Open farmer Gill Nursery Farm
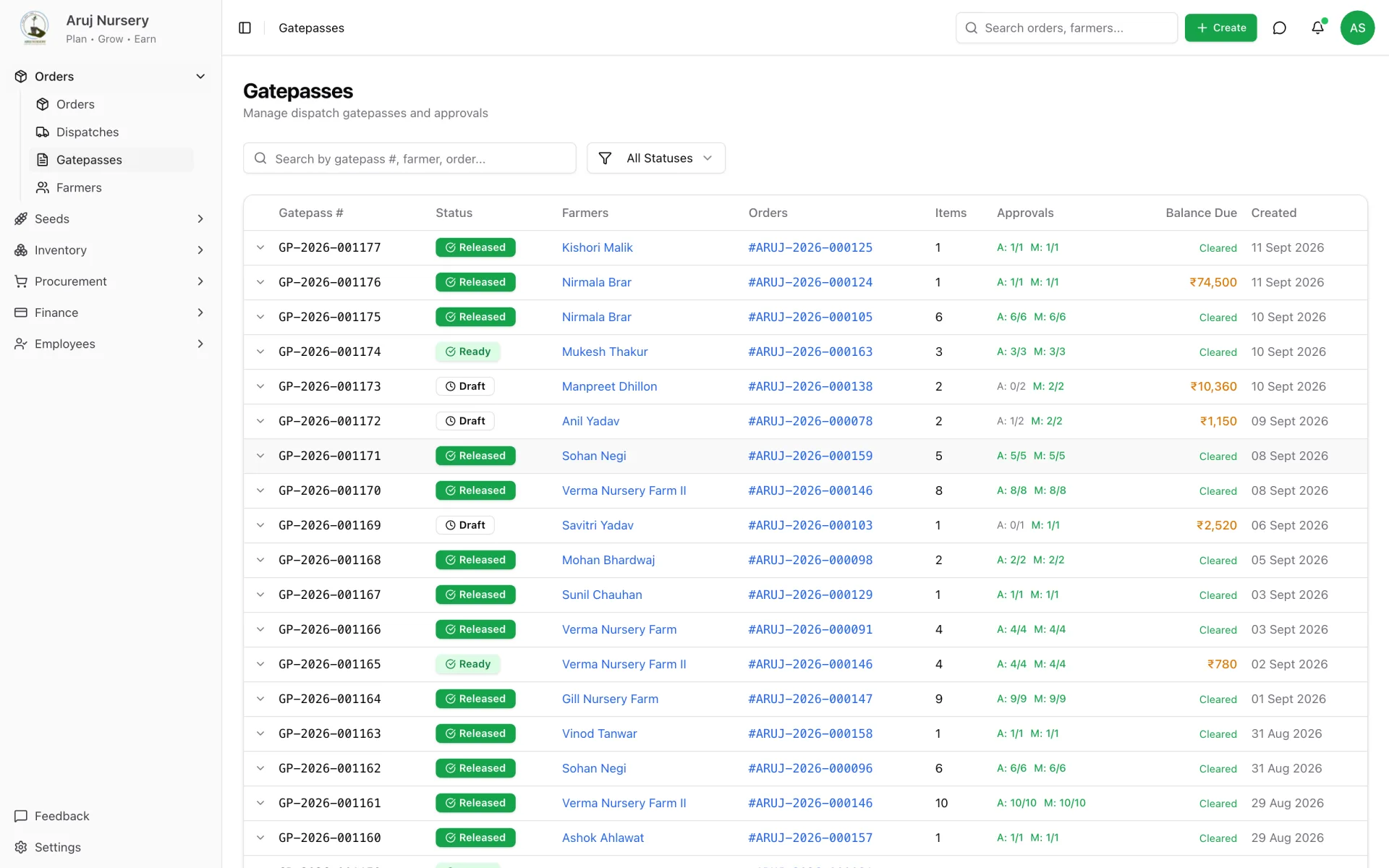Image resolution: width=1389 pixels, height=868 pixels. point(610,699)
